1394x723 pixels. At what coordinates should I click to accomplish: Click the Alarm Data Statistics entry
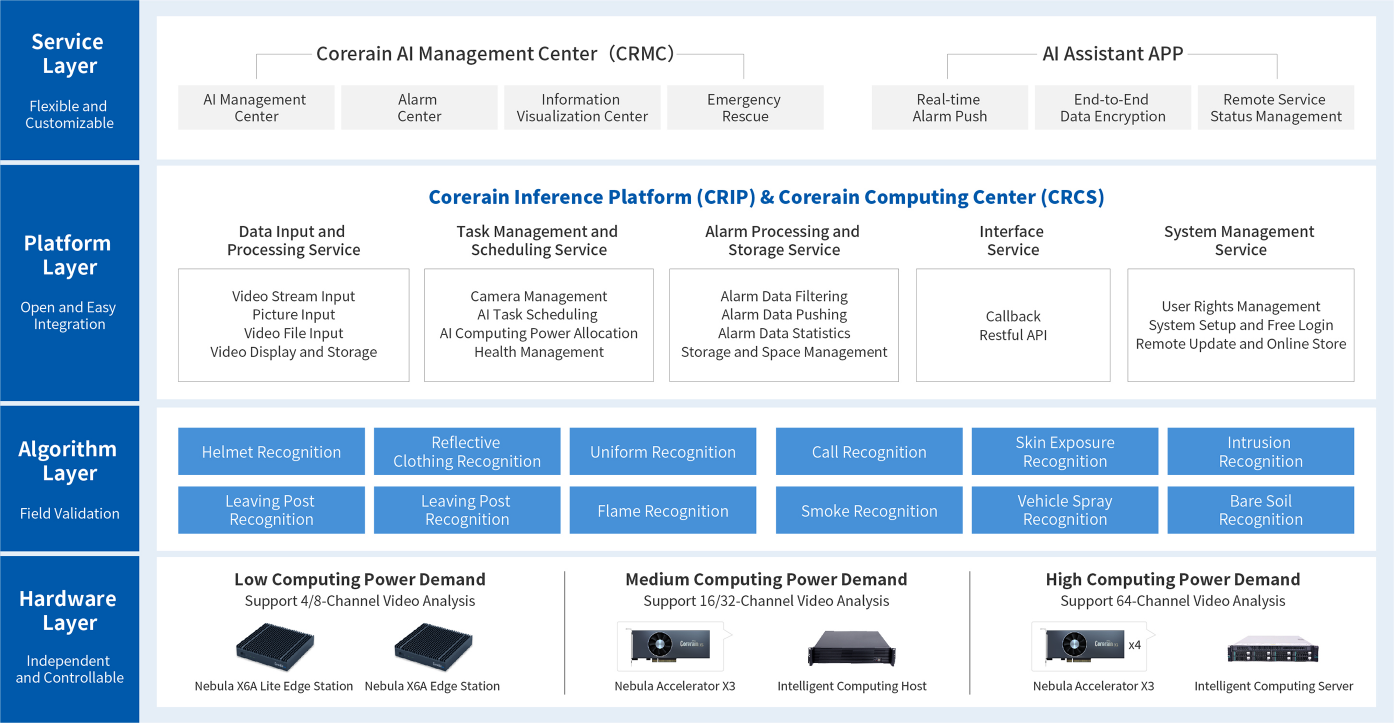pos(783,333)
